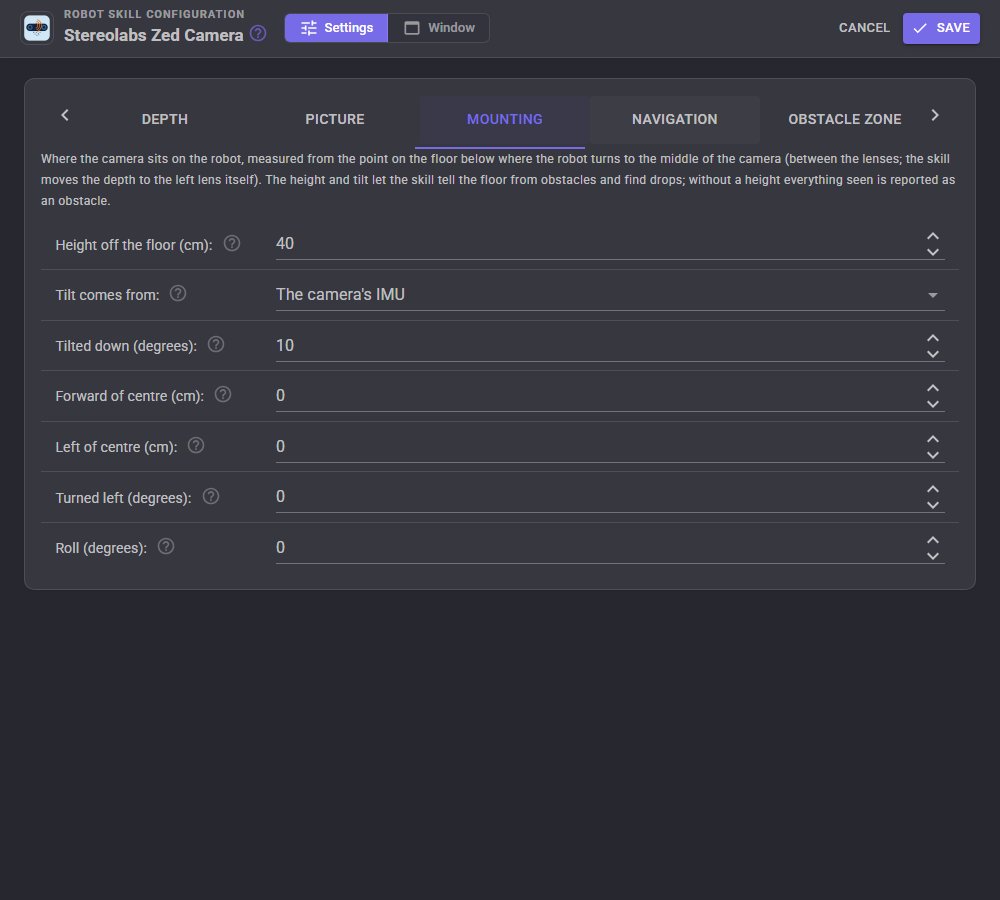The image size is (1000, 900).
Task: Increase the Height off the floor value
Action: tap(932, 236)
